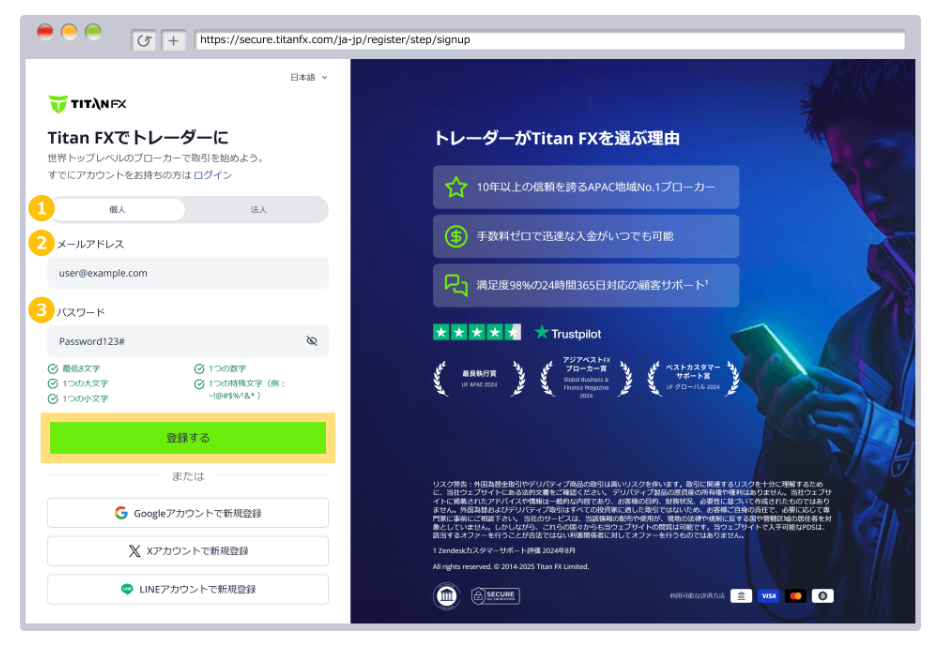Click the Trustpilot star rating

477,332
